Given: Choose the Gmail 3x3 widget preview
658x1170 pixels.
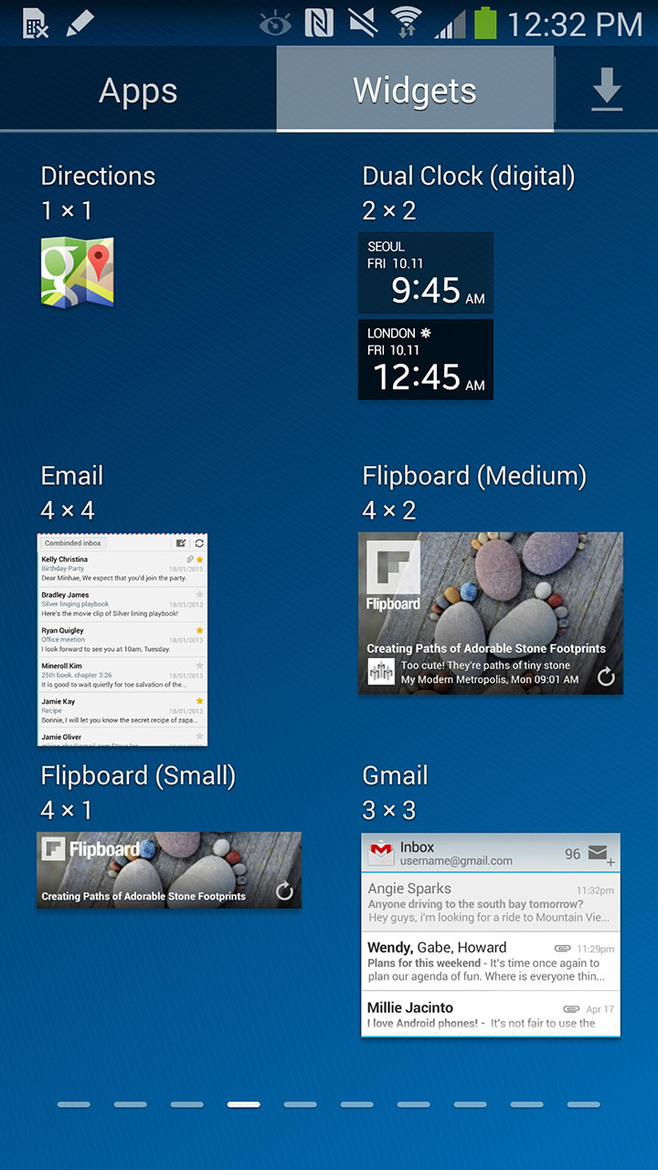Looking at the screenshot, I should pos(491,935).
